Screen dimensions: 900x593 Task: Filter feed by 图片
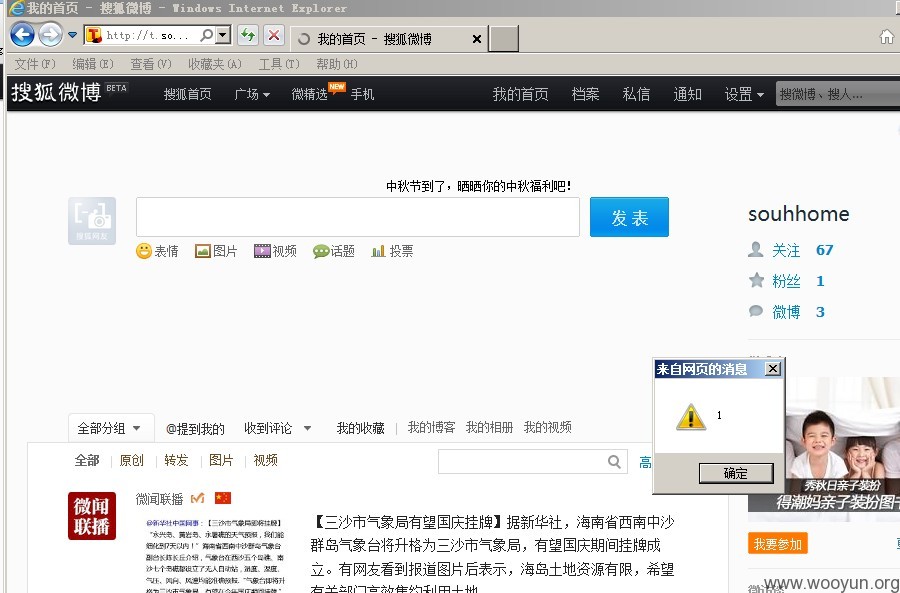(x=221, y=460)
